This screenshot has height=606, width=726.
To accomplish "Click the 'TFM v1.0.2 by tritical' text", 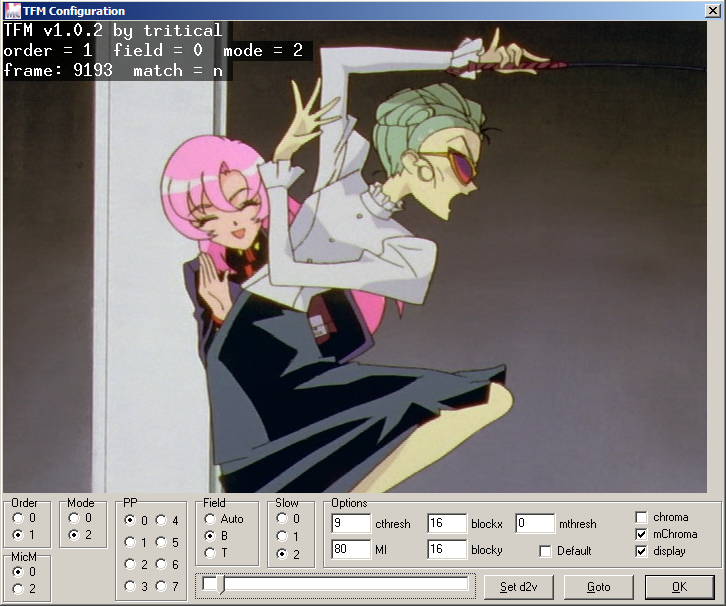I will 113,31.
